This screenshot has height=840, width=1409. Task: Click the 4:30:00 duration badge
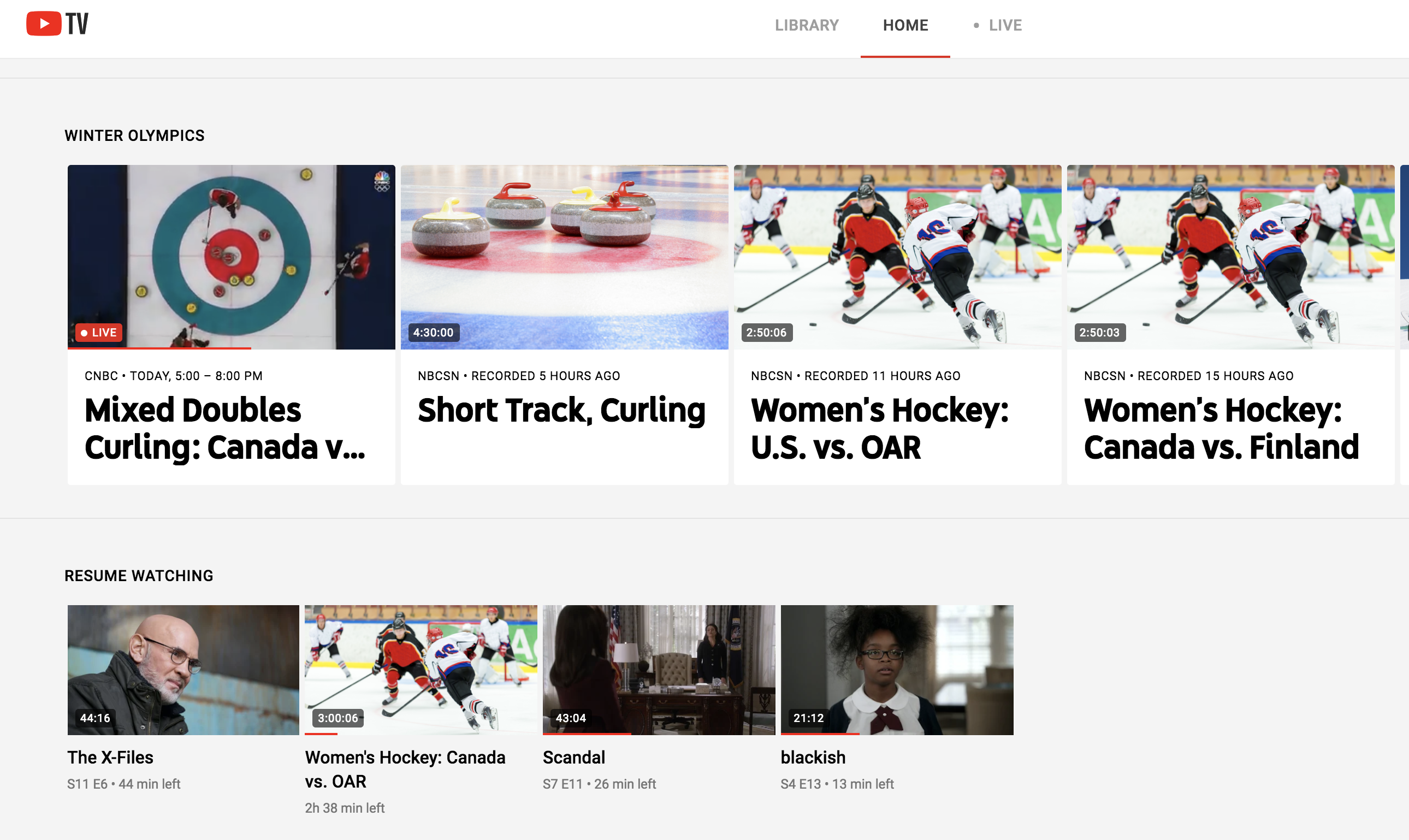click(x=433, y=332)
